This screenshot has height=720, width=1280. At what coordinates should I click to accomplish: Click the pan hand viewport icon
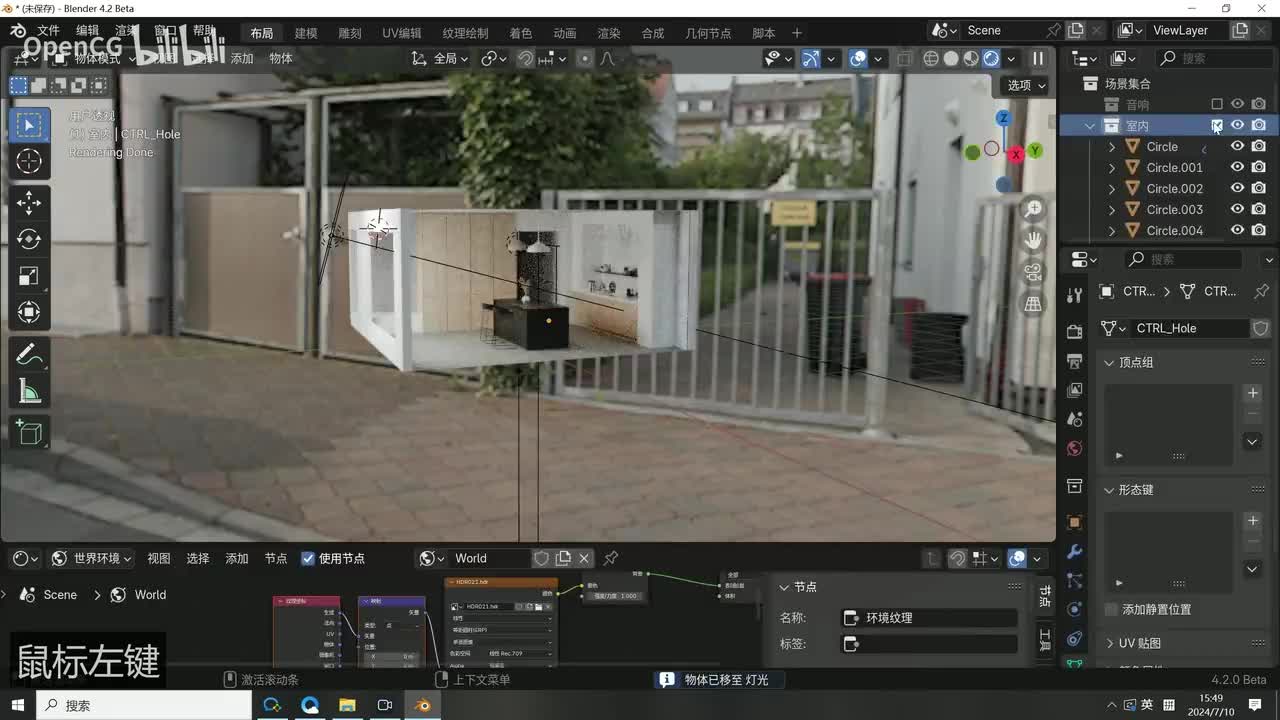1033,240
